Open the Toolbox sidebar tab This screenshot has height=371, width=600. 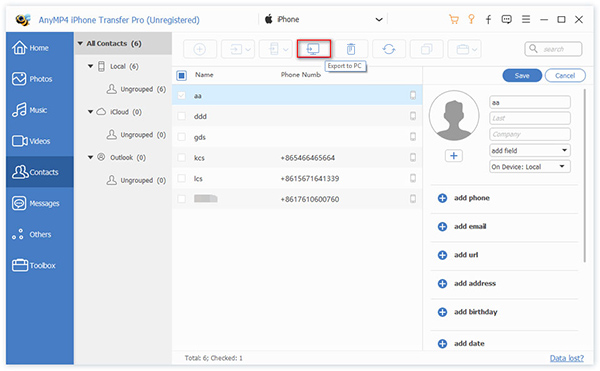pos(39,265)
